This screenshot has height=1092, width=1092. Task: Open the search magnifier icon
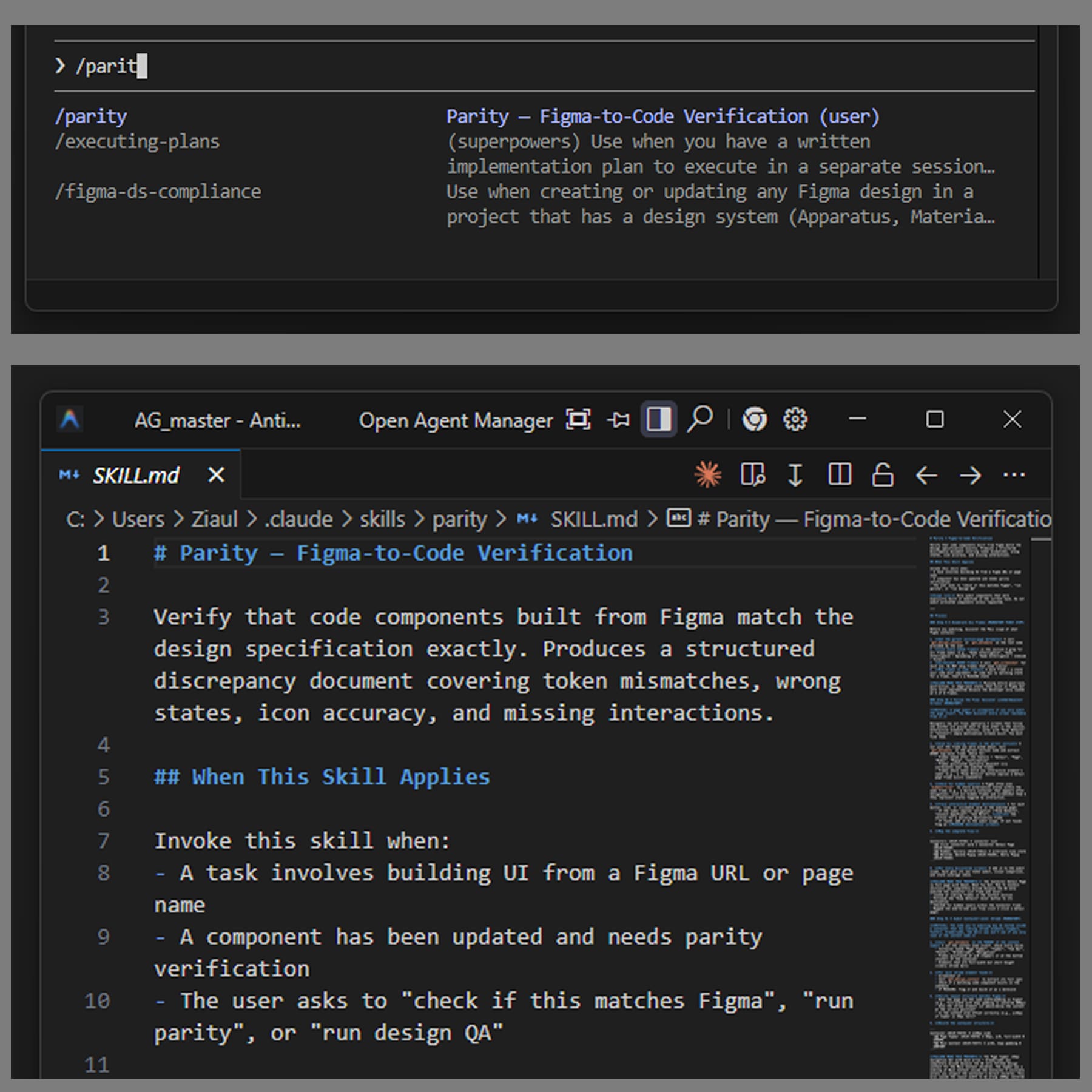pyautogui.click(x=700, y=419)
